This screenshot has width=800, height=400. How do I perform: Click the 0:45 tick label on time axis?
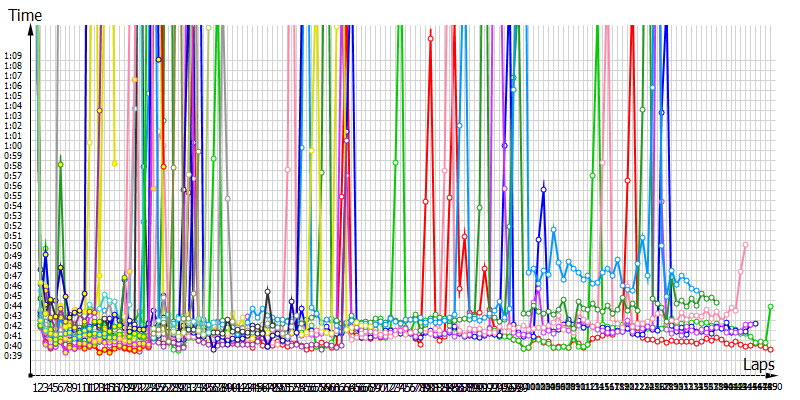click(13, 295)
